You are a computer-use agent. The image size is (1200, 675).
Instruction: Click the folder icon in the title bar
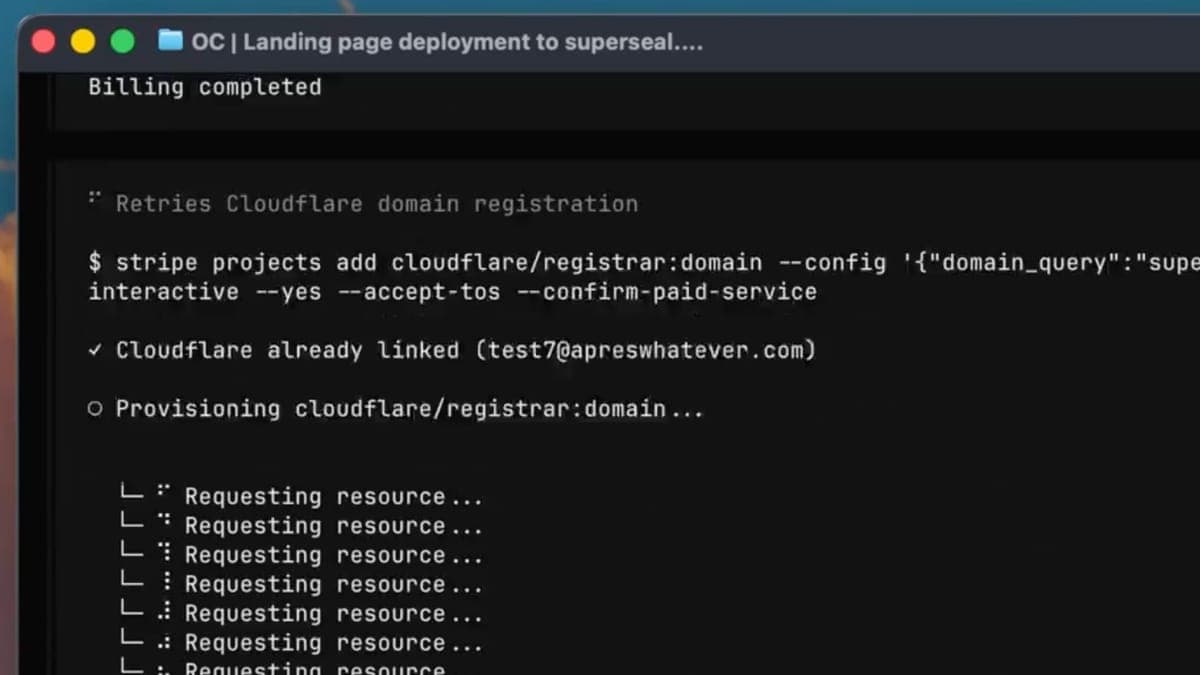pos(171,41)
